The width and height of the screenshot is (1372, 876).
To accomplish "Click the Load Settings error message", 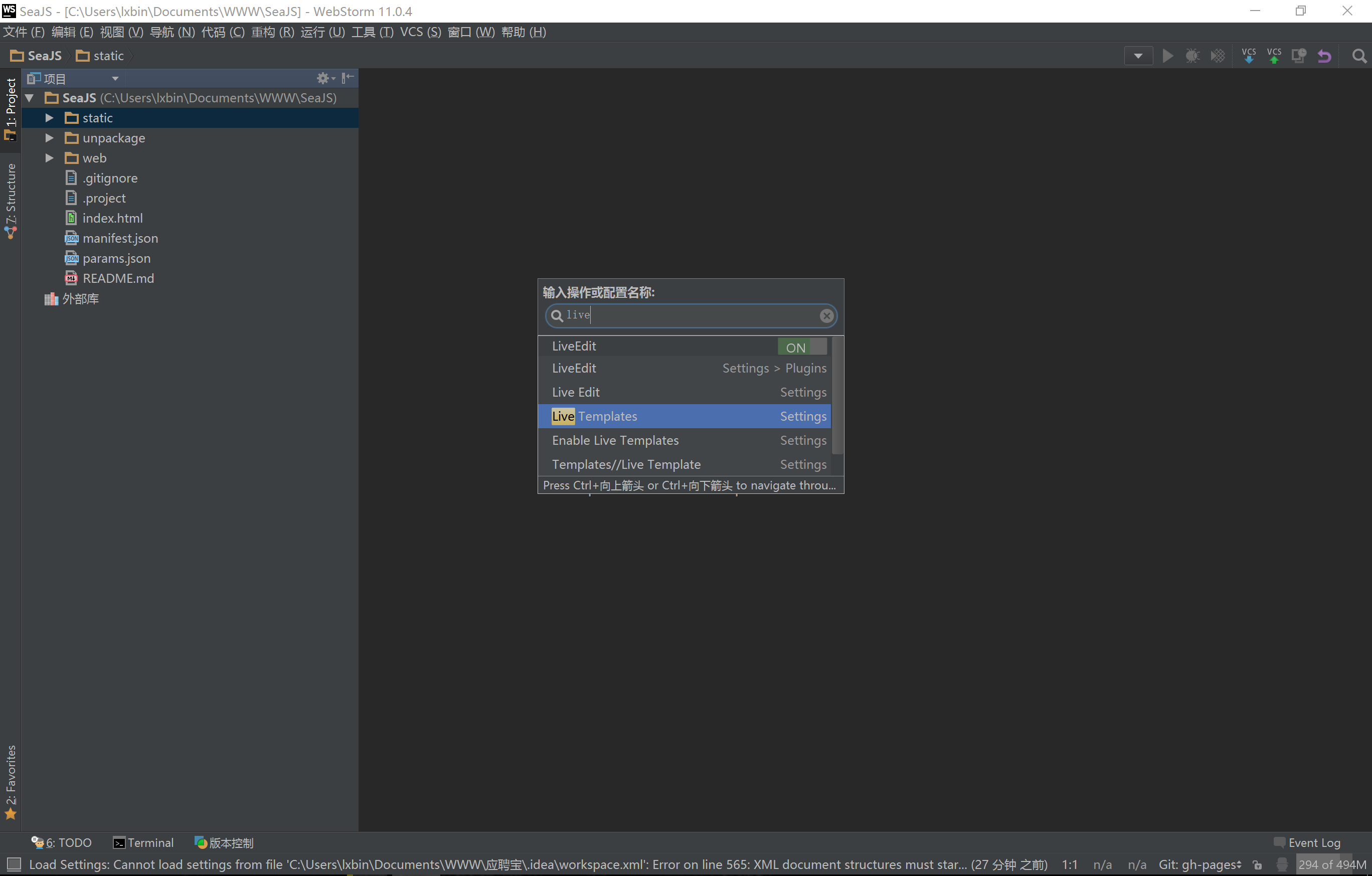I will click(538, 864).
